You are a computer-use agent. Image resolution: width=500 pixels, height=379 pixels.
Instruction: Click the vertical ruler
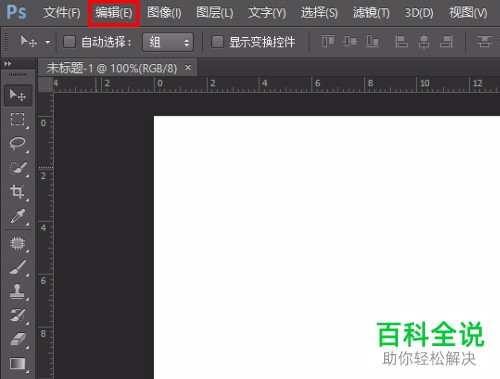tap(45, 235)
